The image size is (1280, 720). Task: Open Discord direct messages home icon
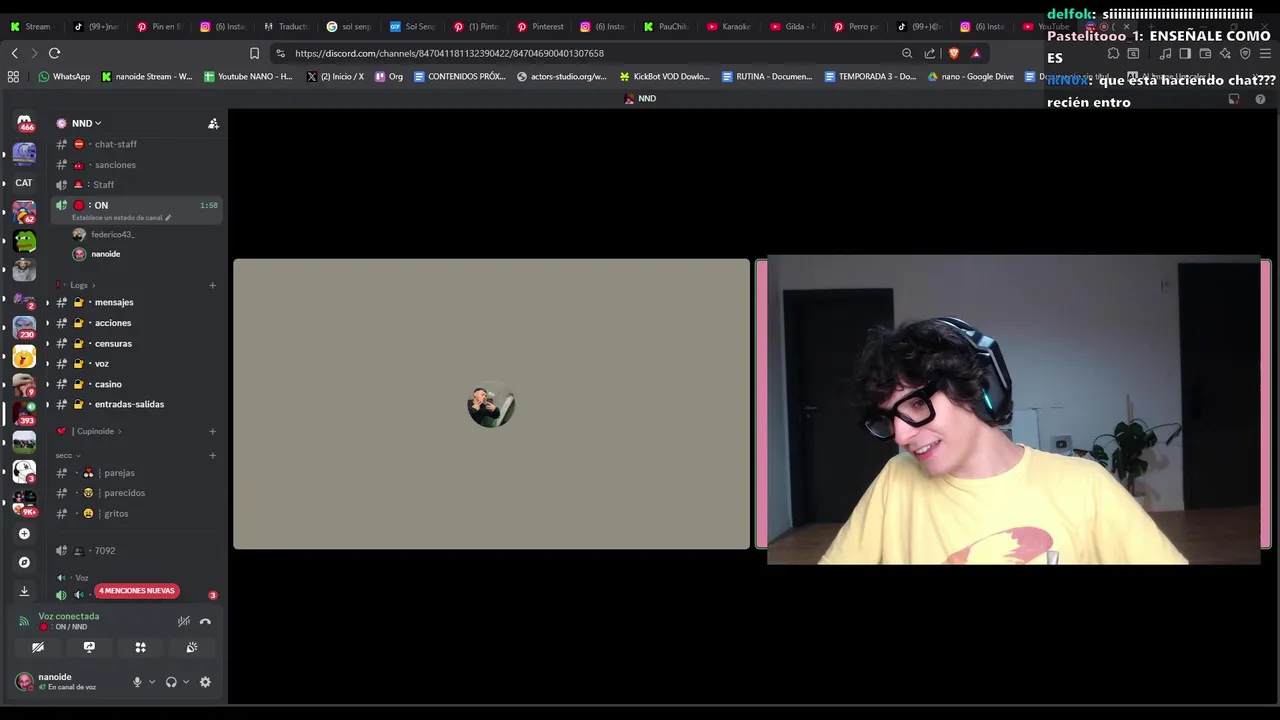tap(24, 123)
